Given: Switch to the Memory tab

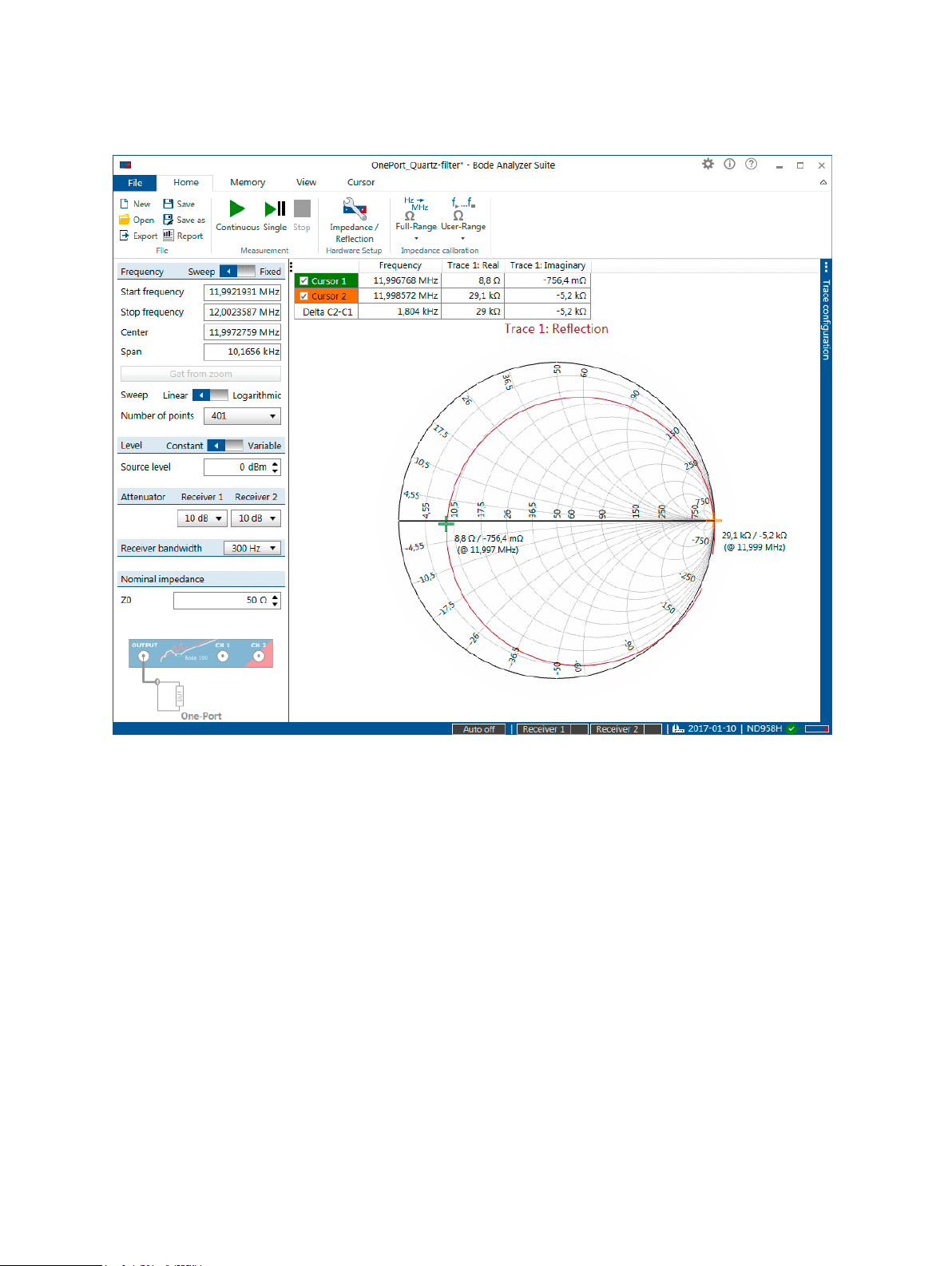Looking at the screenshot, I should [248, 182].
